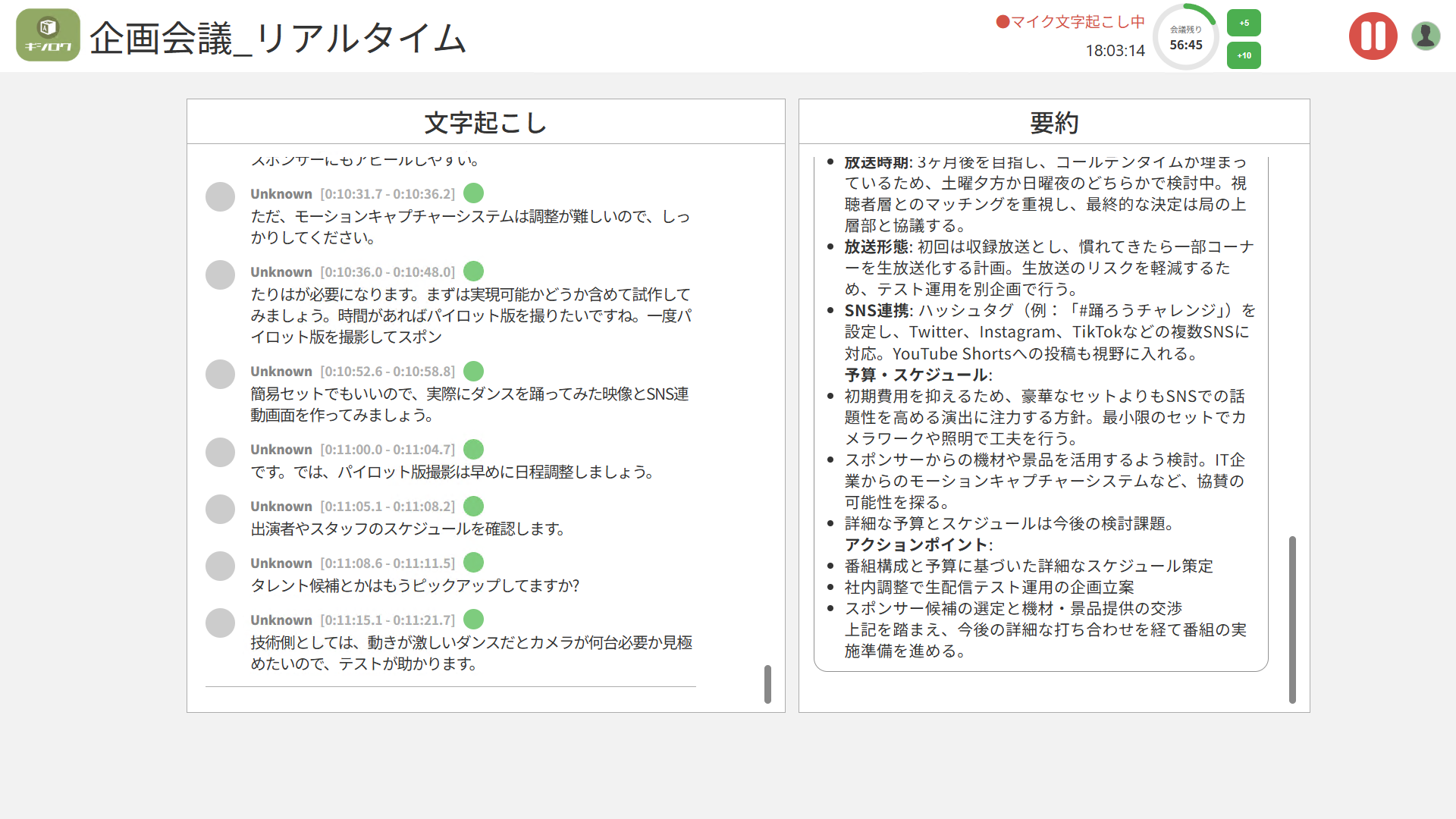The height and width of the screenshot is (819, 1456).
Task: Toggle the green dot on the 0:11:00 utterance
Action: [x=473, y=449]
